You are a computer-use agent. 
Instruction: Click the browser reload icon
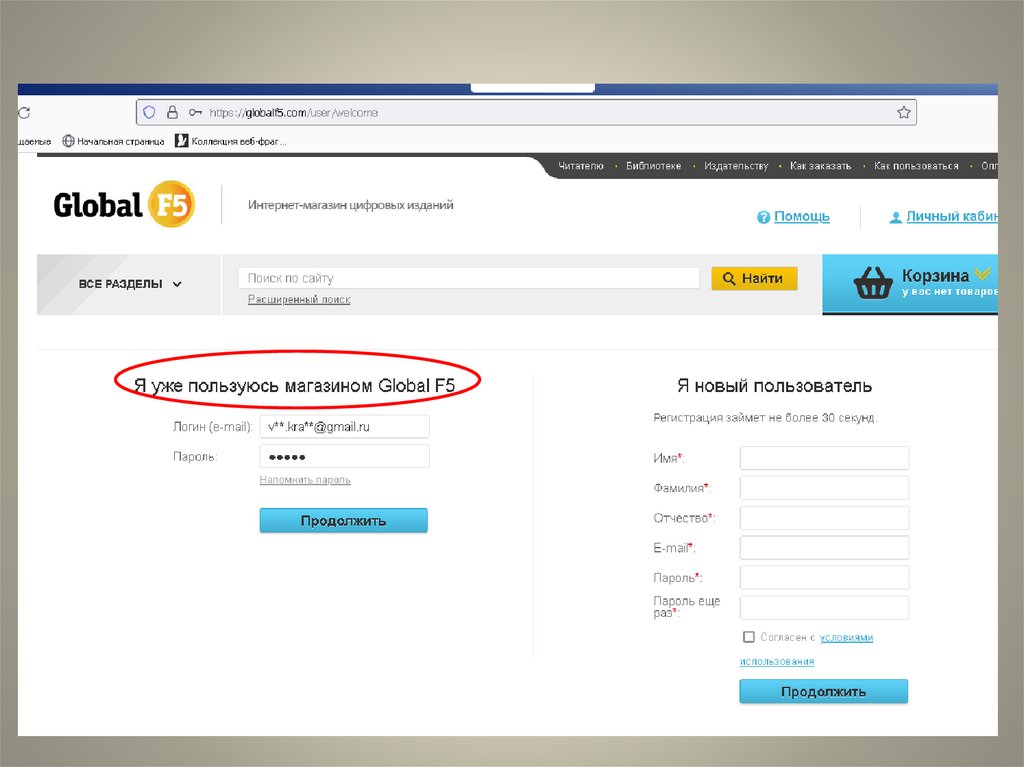click(x=24, y=112)
